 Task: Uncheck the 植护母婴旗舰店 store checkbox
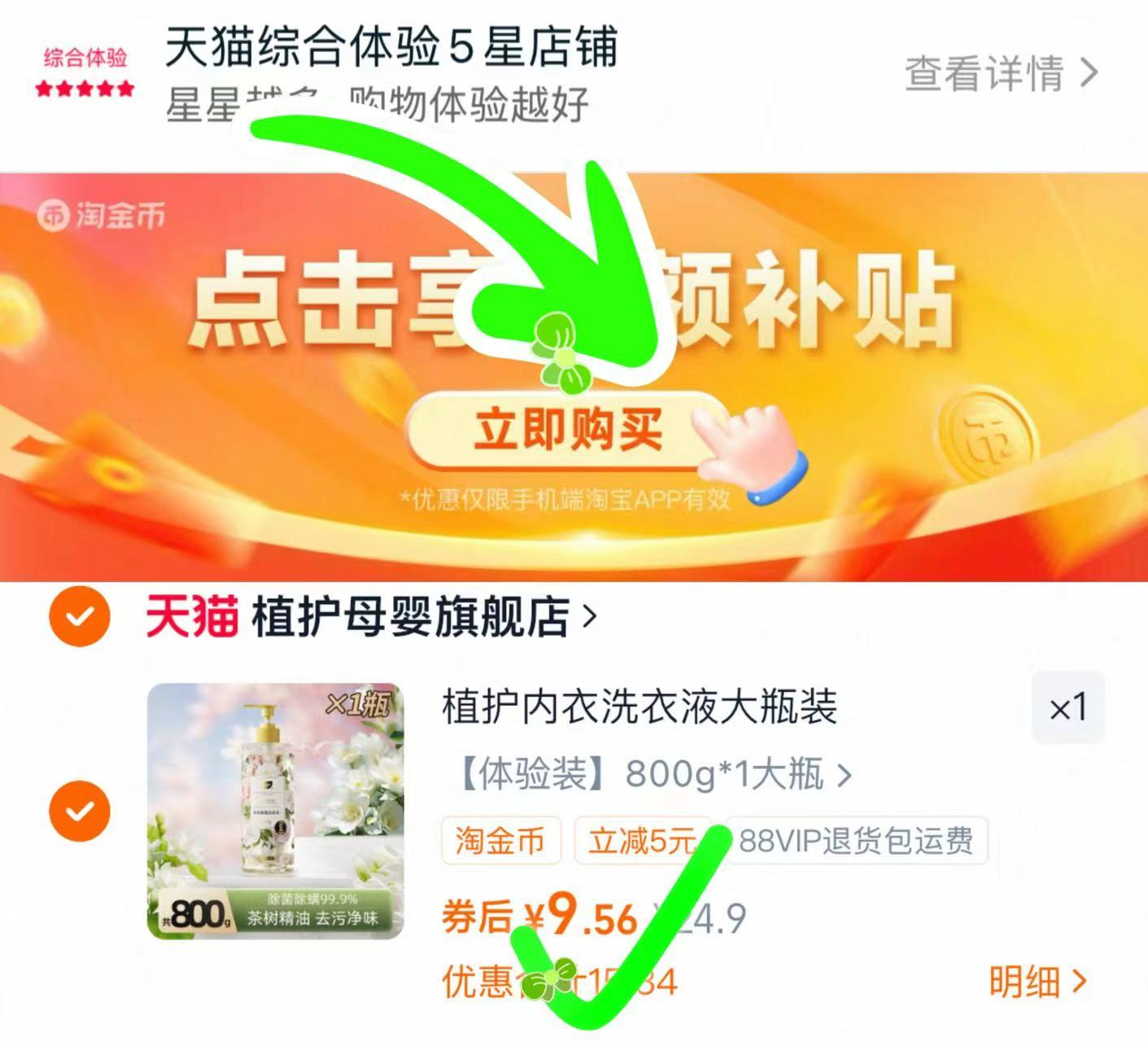tap(79, 616)
